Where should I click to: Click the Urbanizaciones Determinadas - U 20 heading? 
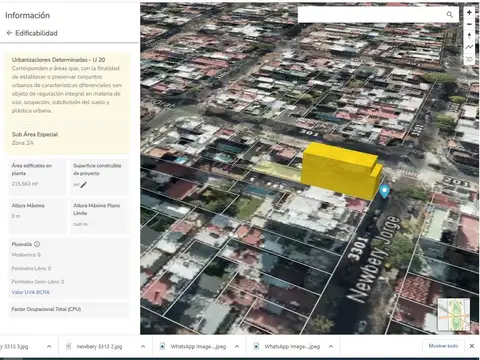point(58,60)
